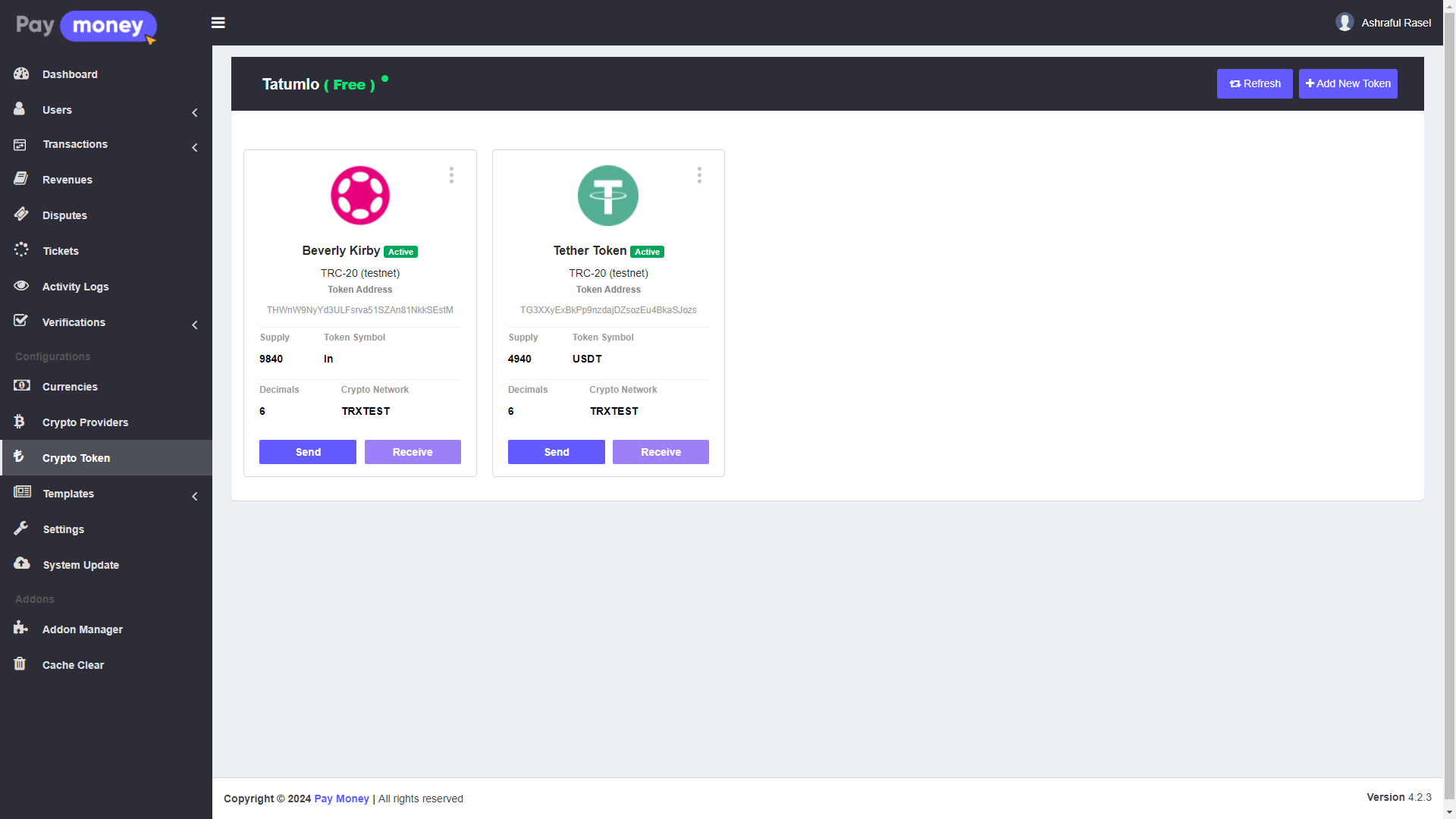This screenshot has width=1456, height=819.
Task: Click Refresh button in header
Action: coord(1254,83)
